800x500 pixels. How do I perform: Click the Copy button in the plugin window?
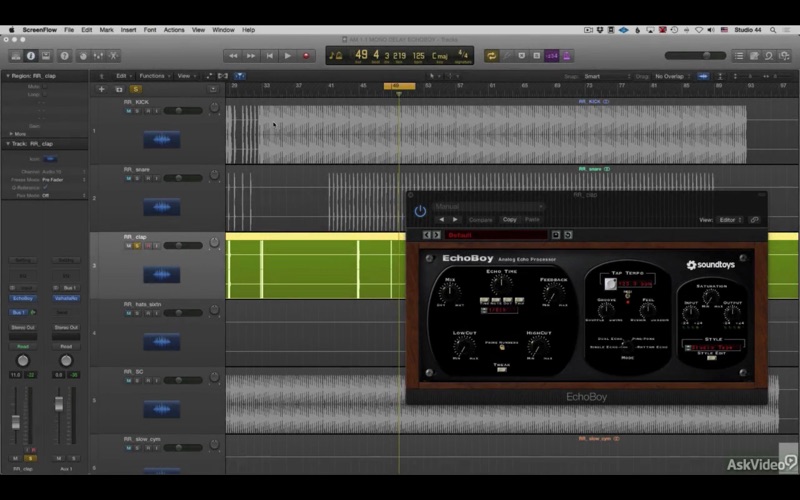pos(510,219)
